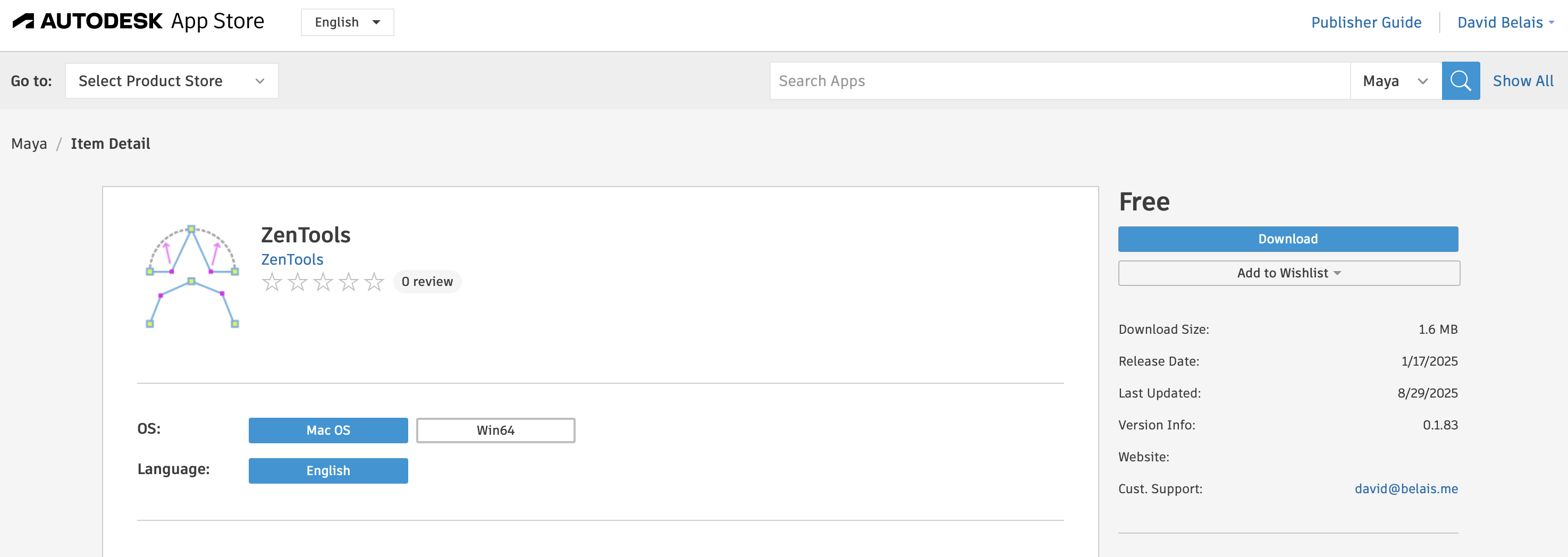The height and width of the screenshot is (557, 1568).
Task: Download the ZenTools app
Action: coord(1288,239)
